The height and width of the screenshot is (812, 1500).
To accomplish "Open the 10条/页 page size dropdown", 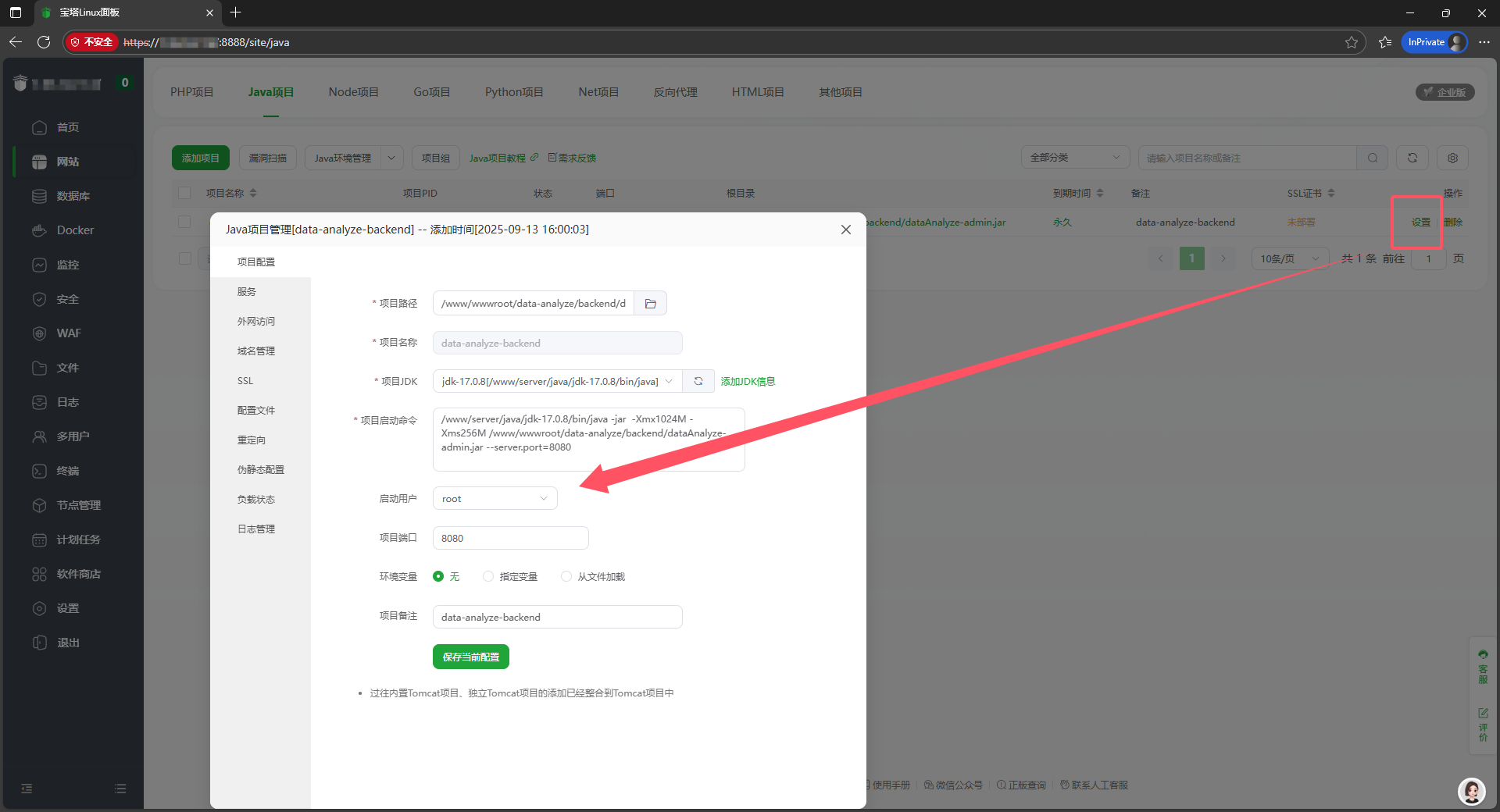I will click(x=1287, y=258).
